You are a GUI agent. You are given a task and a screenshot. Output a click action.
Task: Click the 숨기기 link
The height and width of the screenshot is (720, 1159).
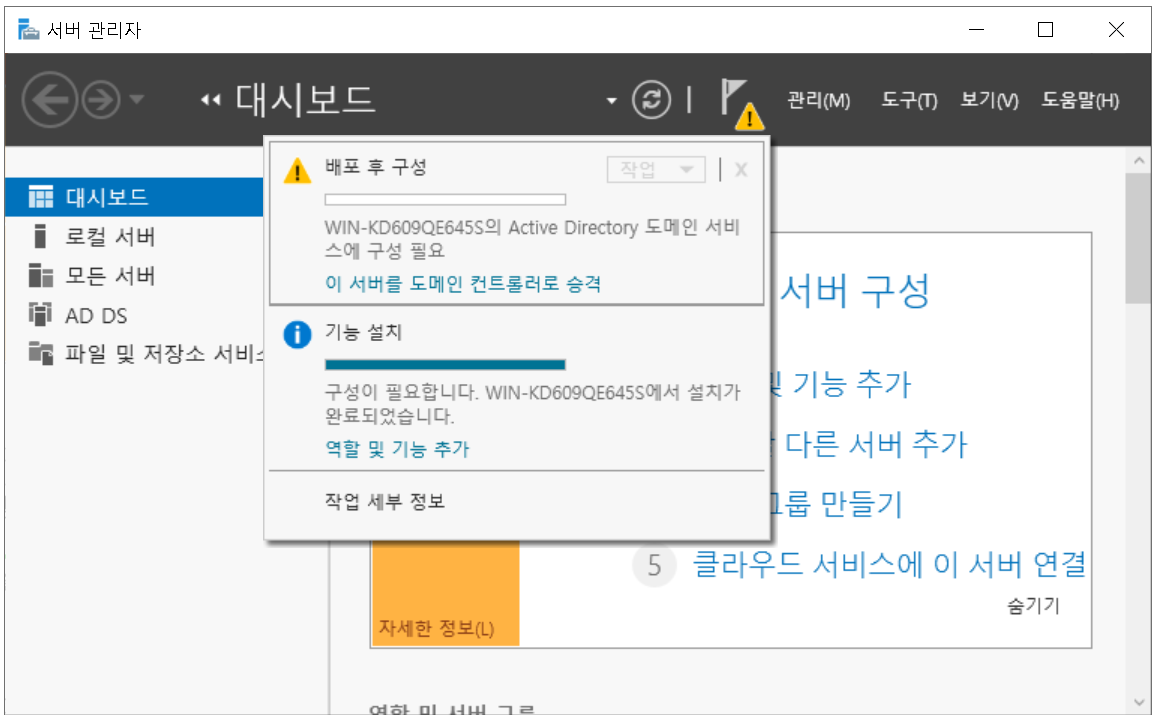point(1033,606)
